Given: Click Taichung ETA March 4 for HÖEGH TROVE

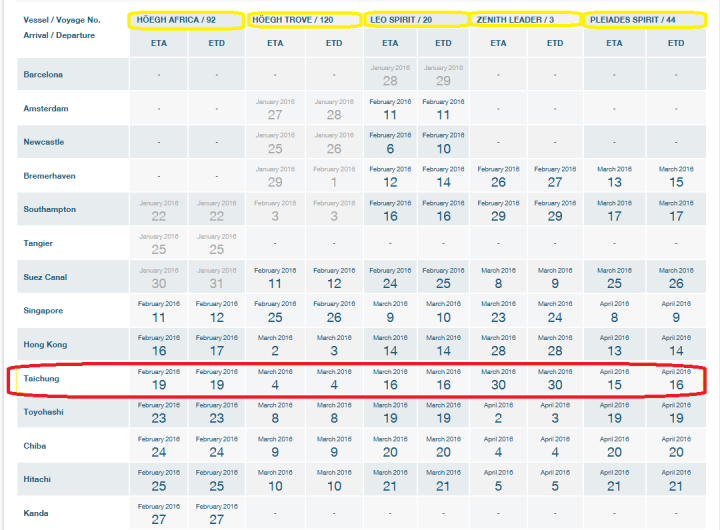Looking at the screenshot, I should point(275,380).
